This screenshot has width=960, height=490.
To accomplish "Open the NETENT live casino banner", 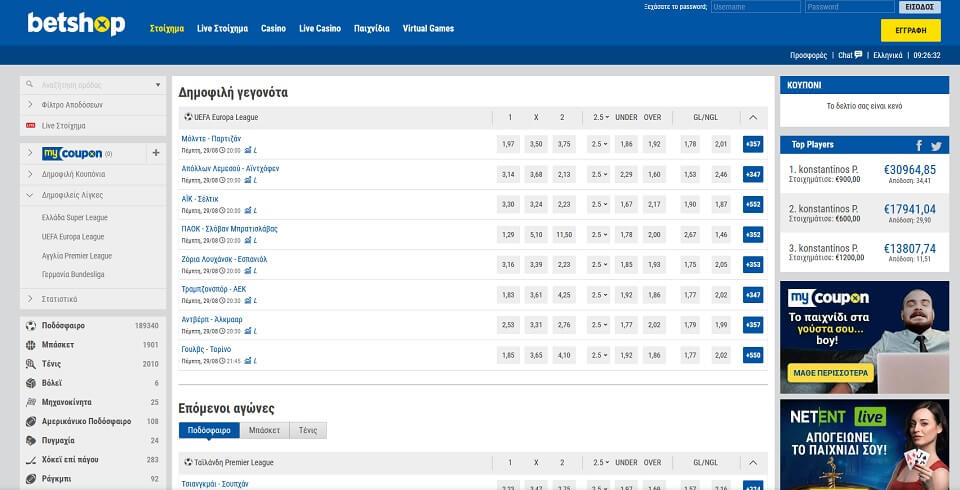I will 864,445.
